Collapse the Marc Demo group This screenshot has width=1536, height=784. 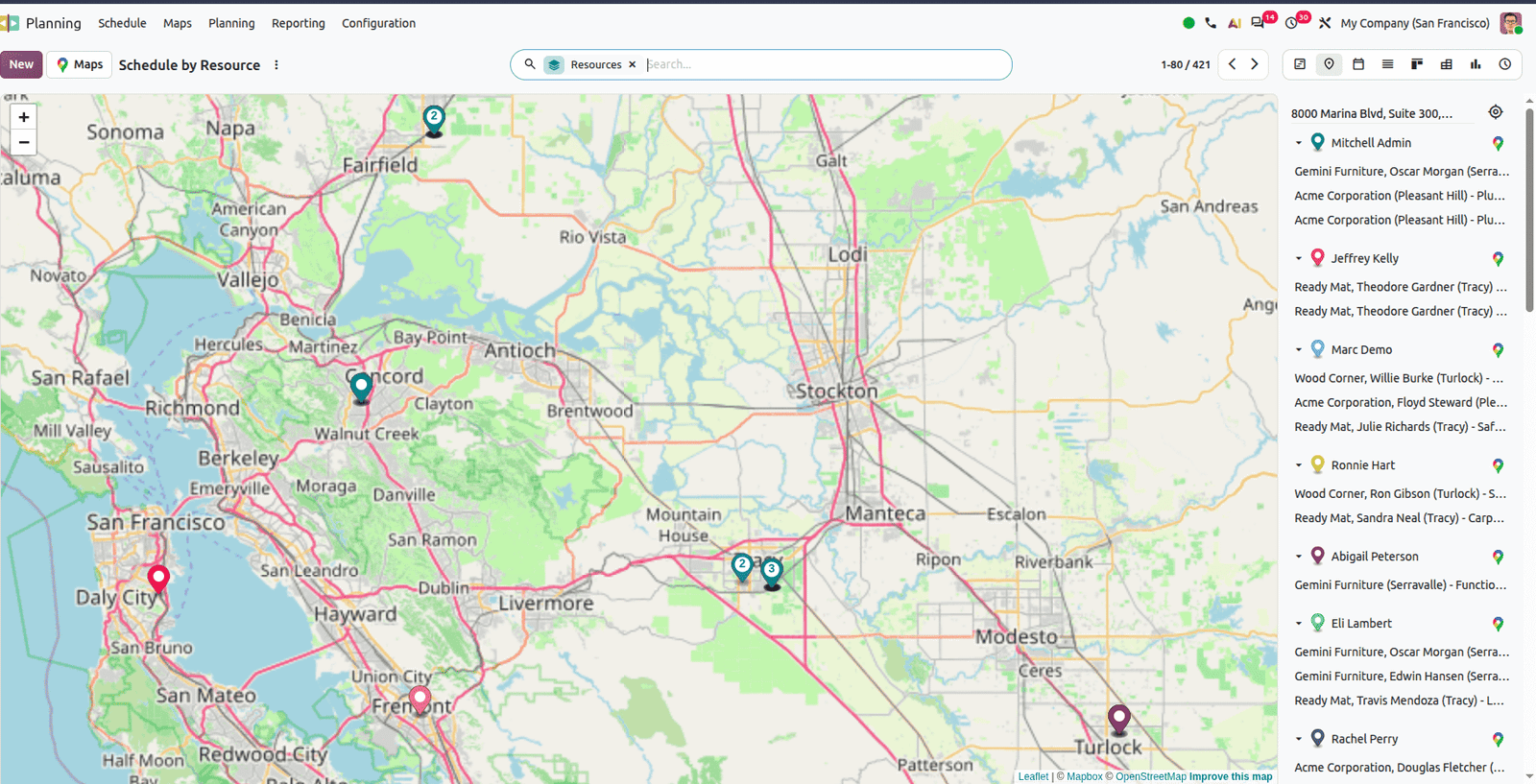click(x=1299, y=350)
